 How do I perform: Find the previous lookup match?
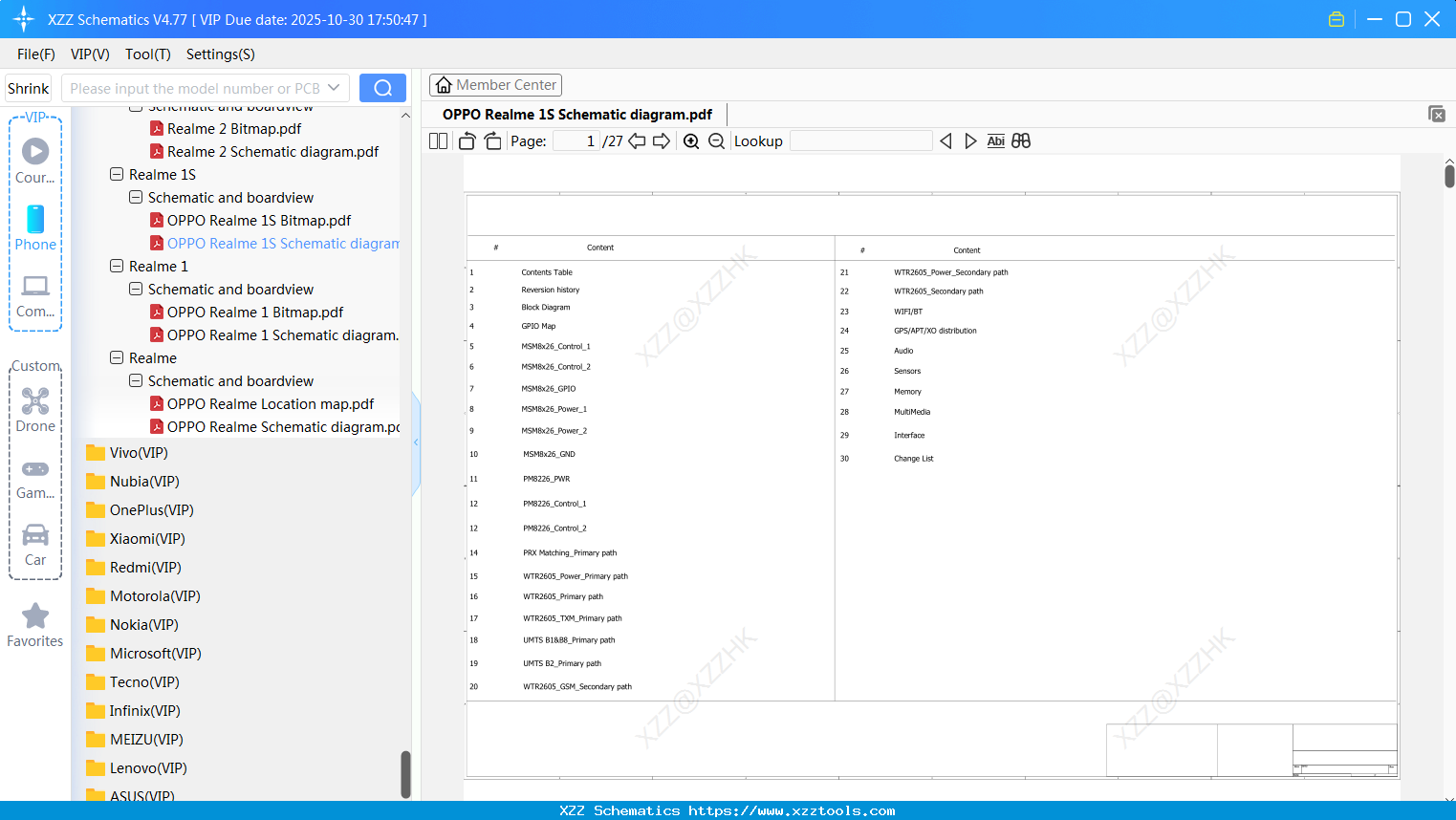[x=945, y=141]
